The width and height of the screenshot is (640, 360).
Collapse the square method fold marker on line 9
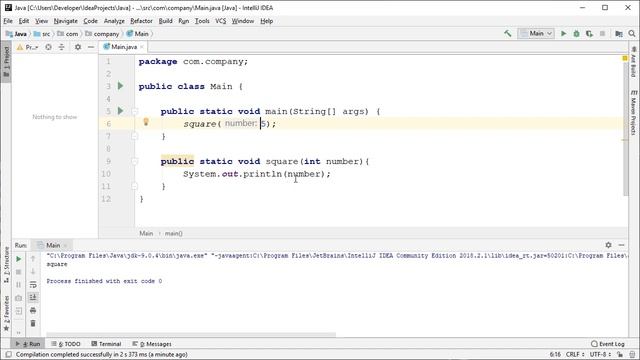point(135,161)
